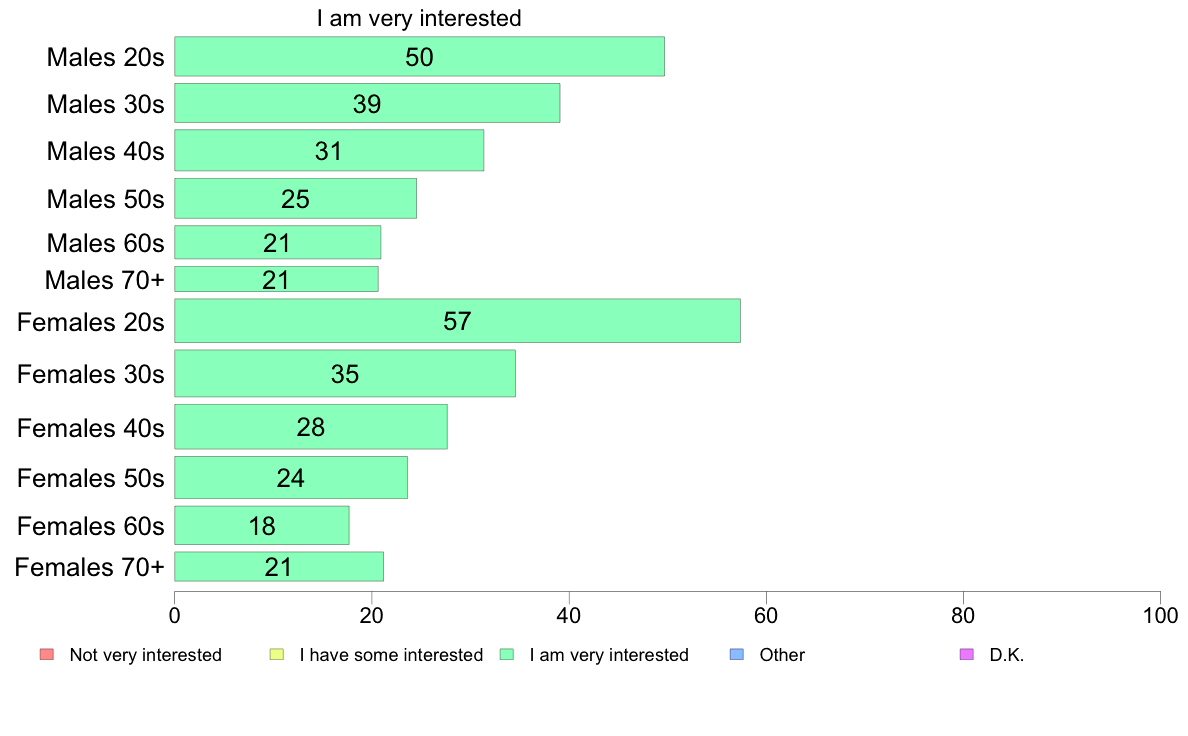Click the green I am very interested swatch

pos(507,654)
